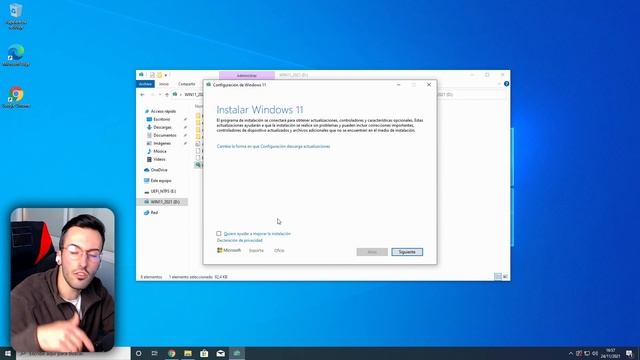Switch Explorer to large icons view using the status bar icon
This screenshot has width=640, height=360.
point(505,277)
